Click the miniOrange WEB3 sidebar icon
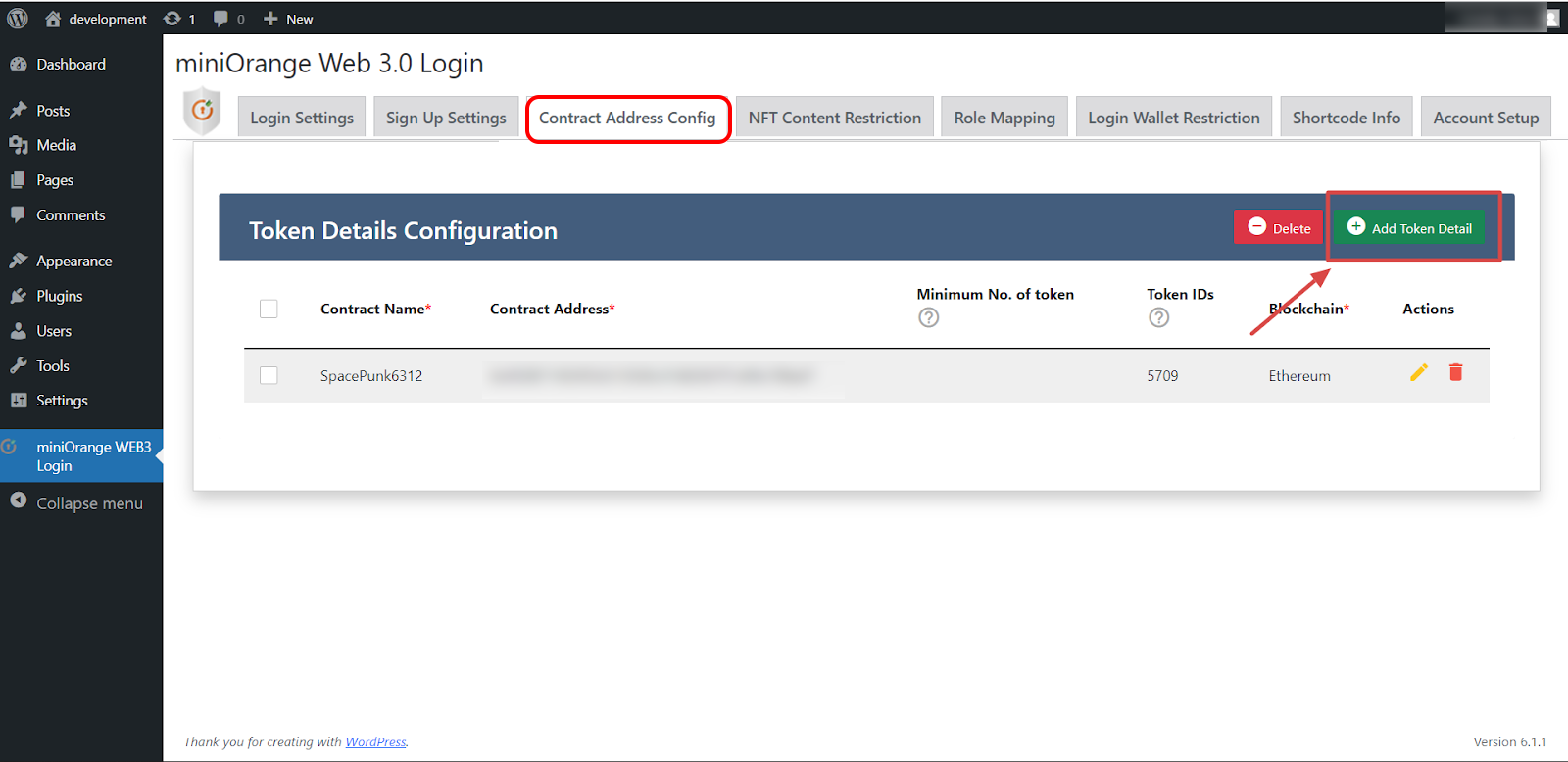The width and height of the screenshot is (1568, 762). 9,447
